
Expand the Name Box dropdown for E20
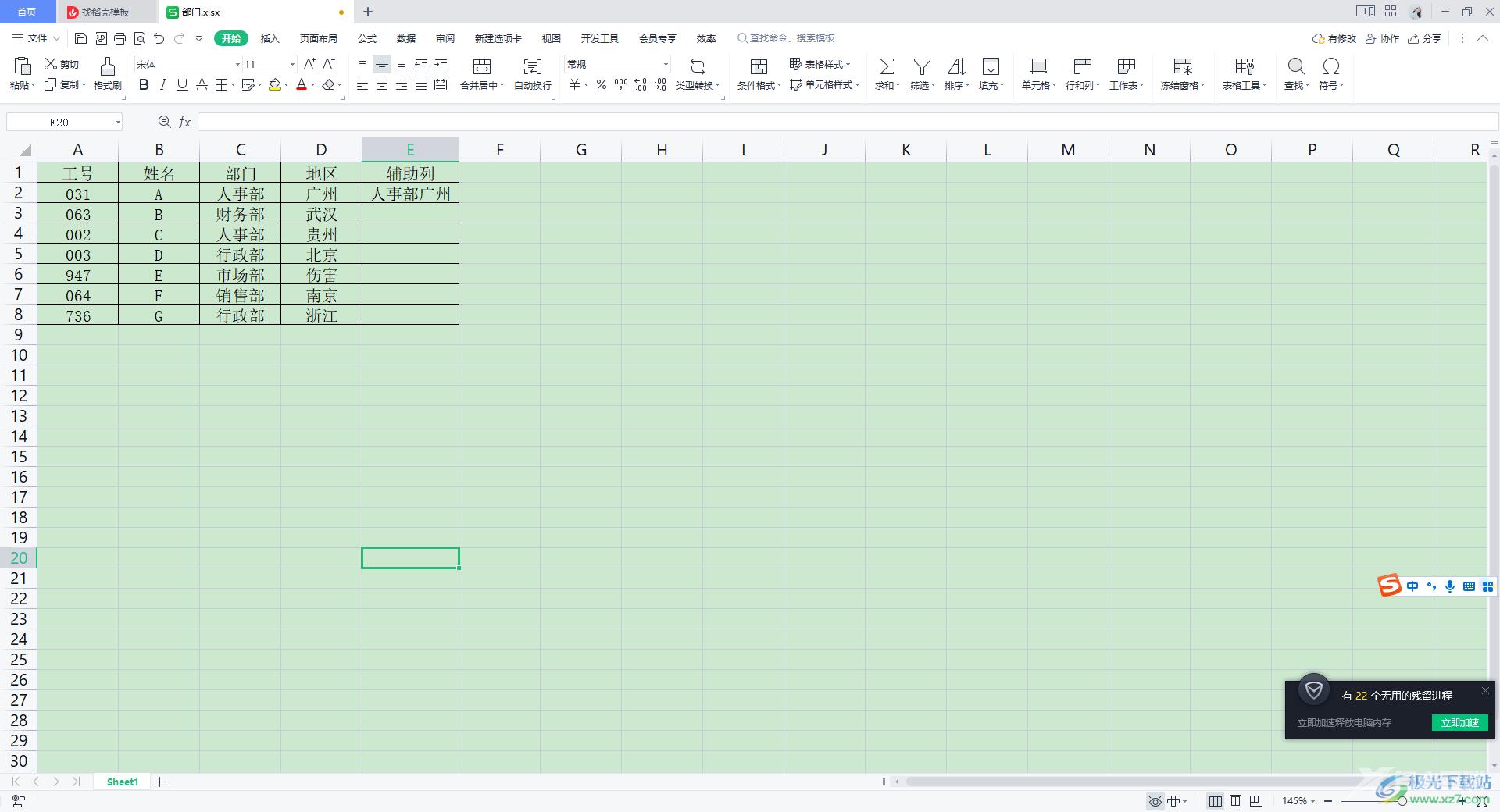click(118, 122)
